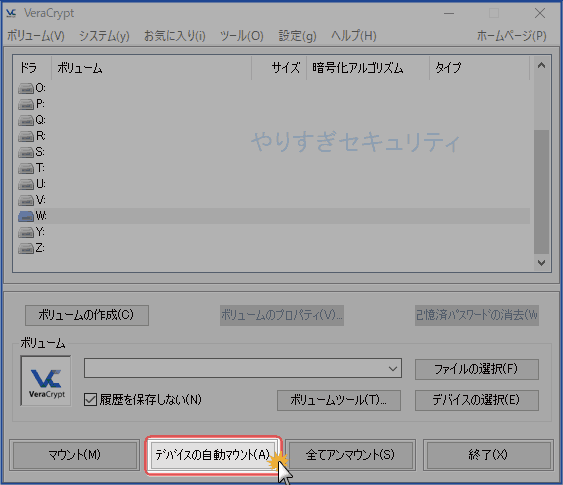Select the S: drive slot icon
This screenshot has width=563, height=485.
pos(26,152)
